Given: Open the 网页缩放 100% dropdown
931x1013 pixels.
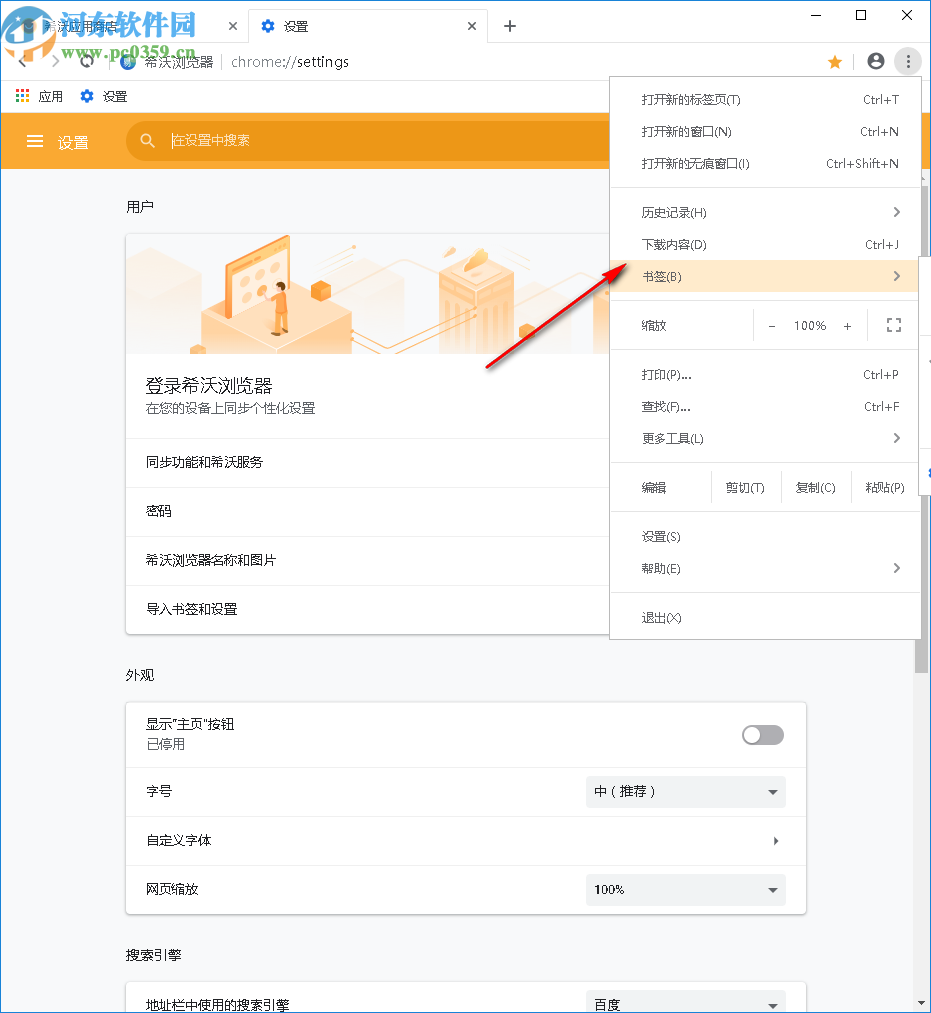Looking at the screenshot, I should [x=685, y=890].
